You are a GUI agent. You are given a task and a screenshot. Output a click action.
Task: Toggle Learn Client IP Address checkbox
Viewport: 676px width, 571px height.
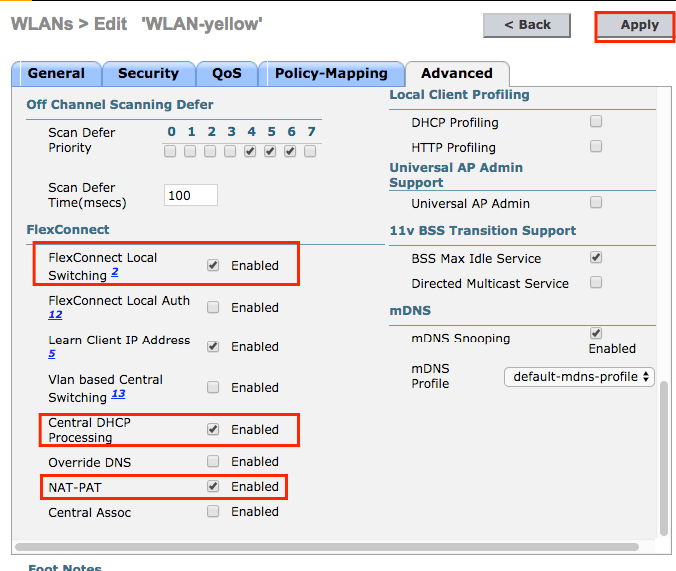pos(213,346)
